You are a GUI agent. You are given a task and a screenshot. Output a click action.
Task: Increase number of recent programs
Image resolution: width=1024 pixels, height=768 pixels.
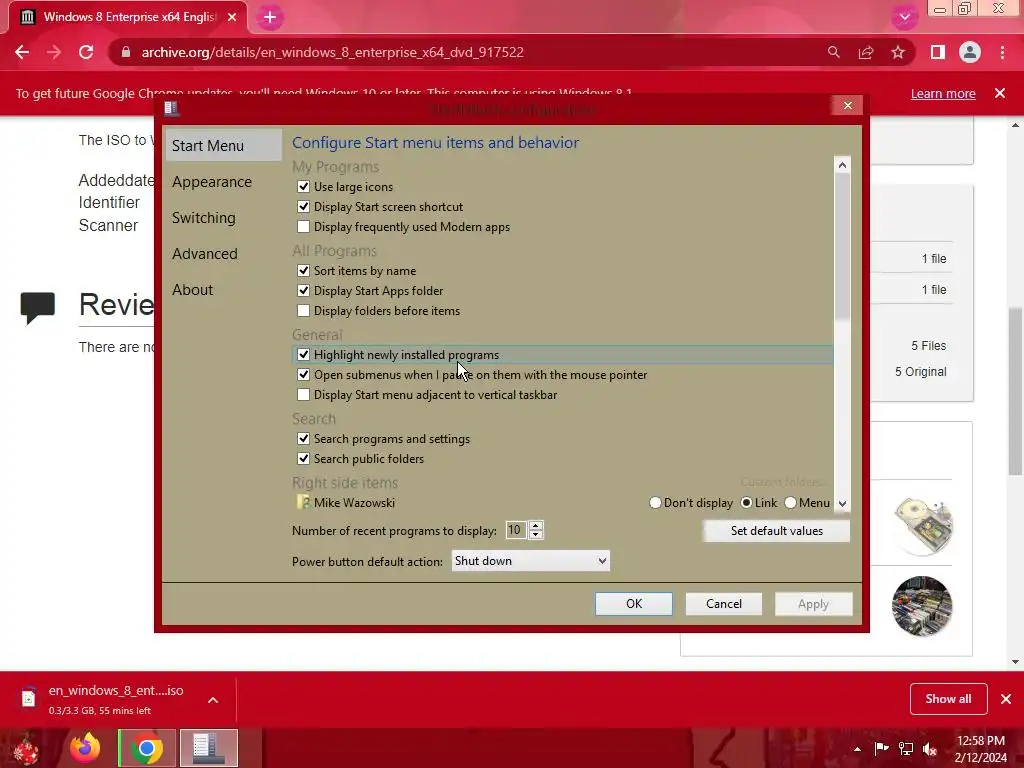pos(536,526)
